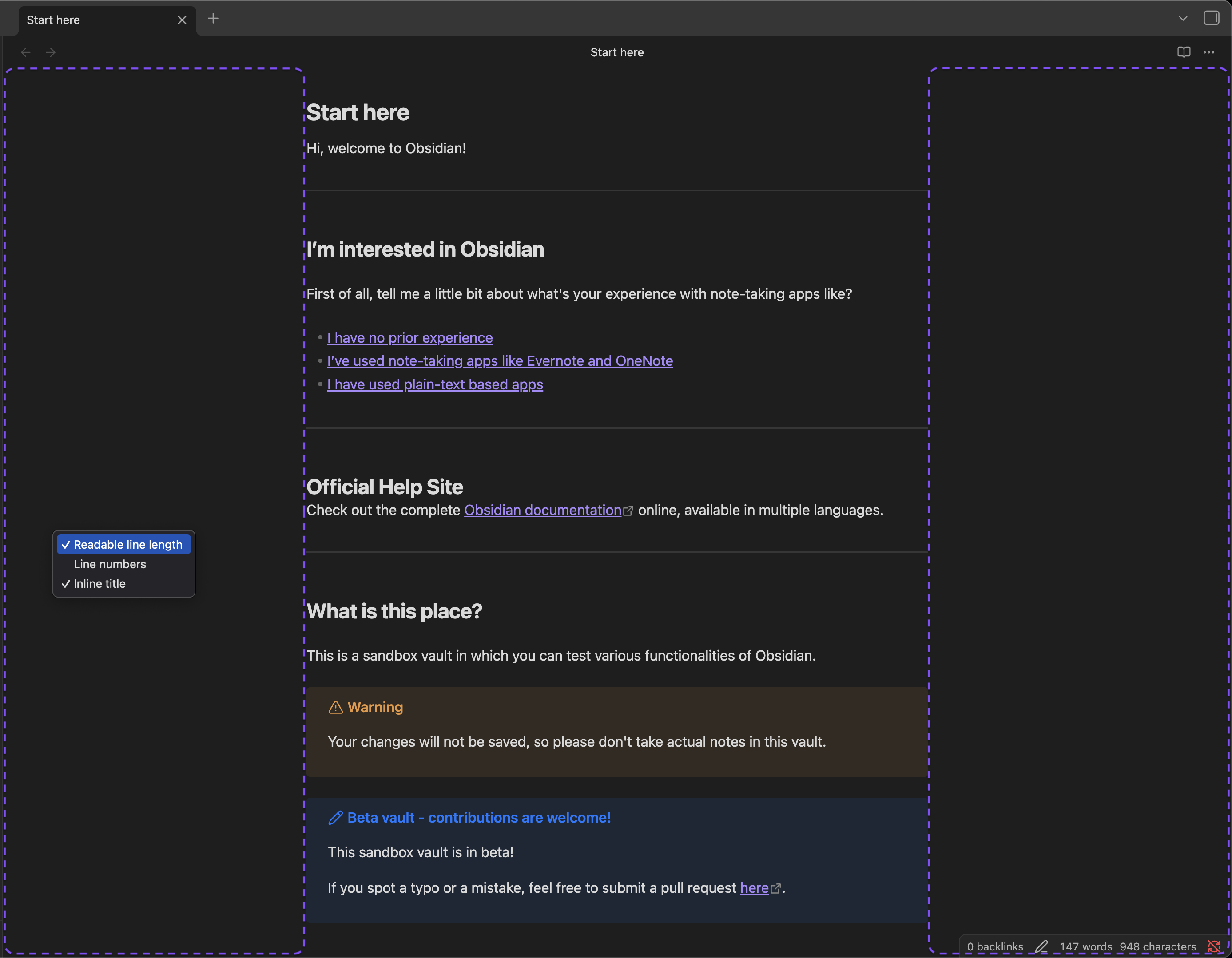Select the Start here tab
The width and height of the screenshot is (1232, 958).
85,20
